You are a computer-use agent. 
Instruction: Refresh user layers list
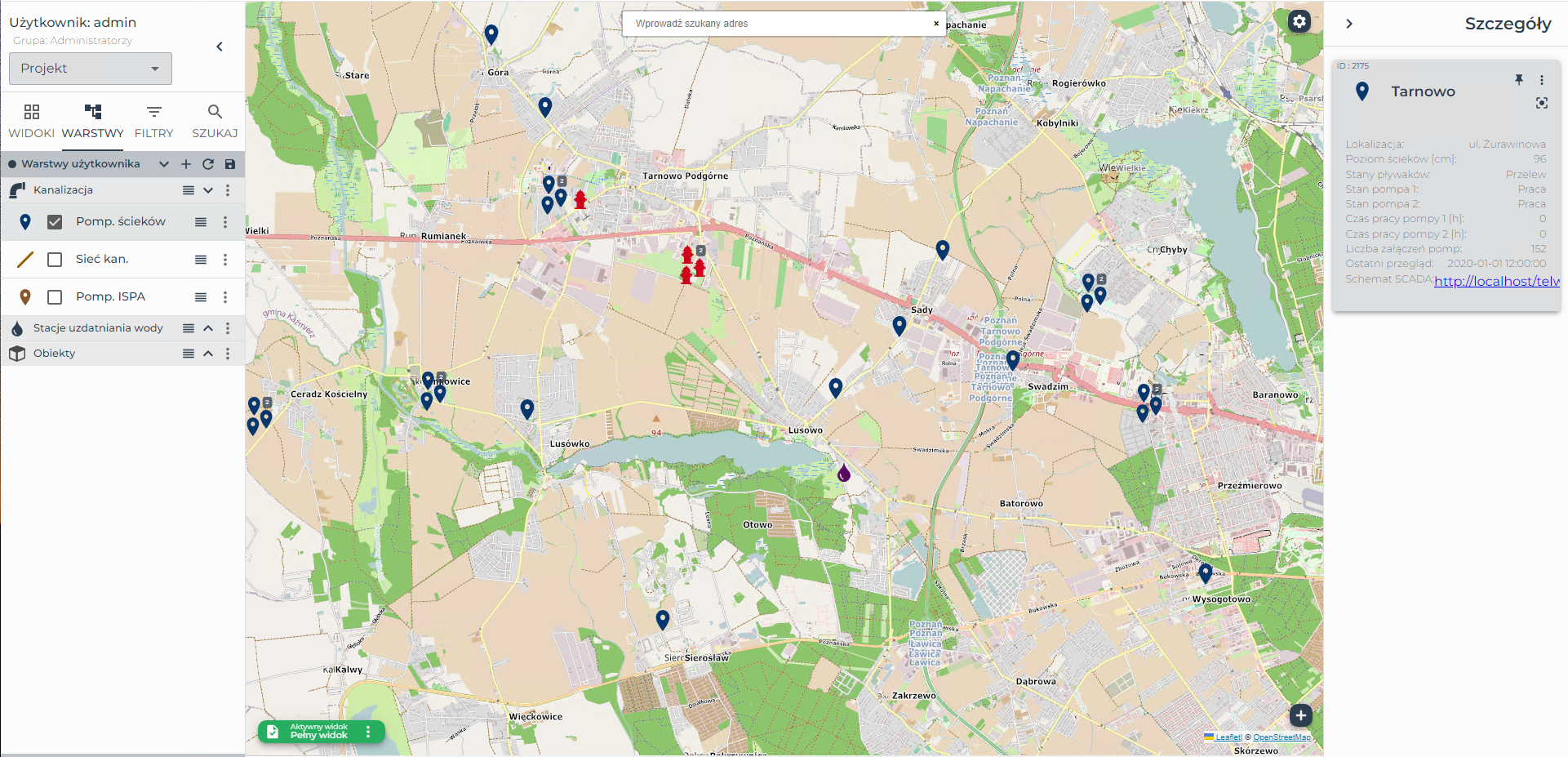(x=208, y=164)
